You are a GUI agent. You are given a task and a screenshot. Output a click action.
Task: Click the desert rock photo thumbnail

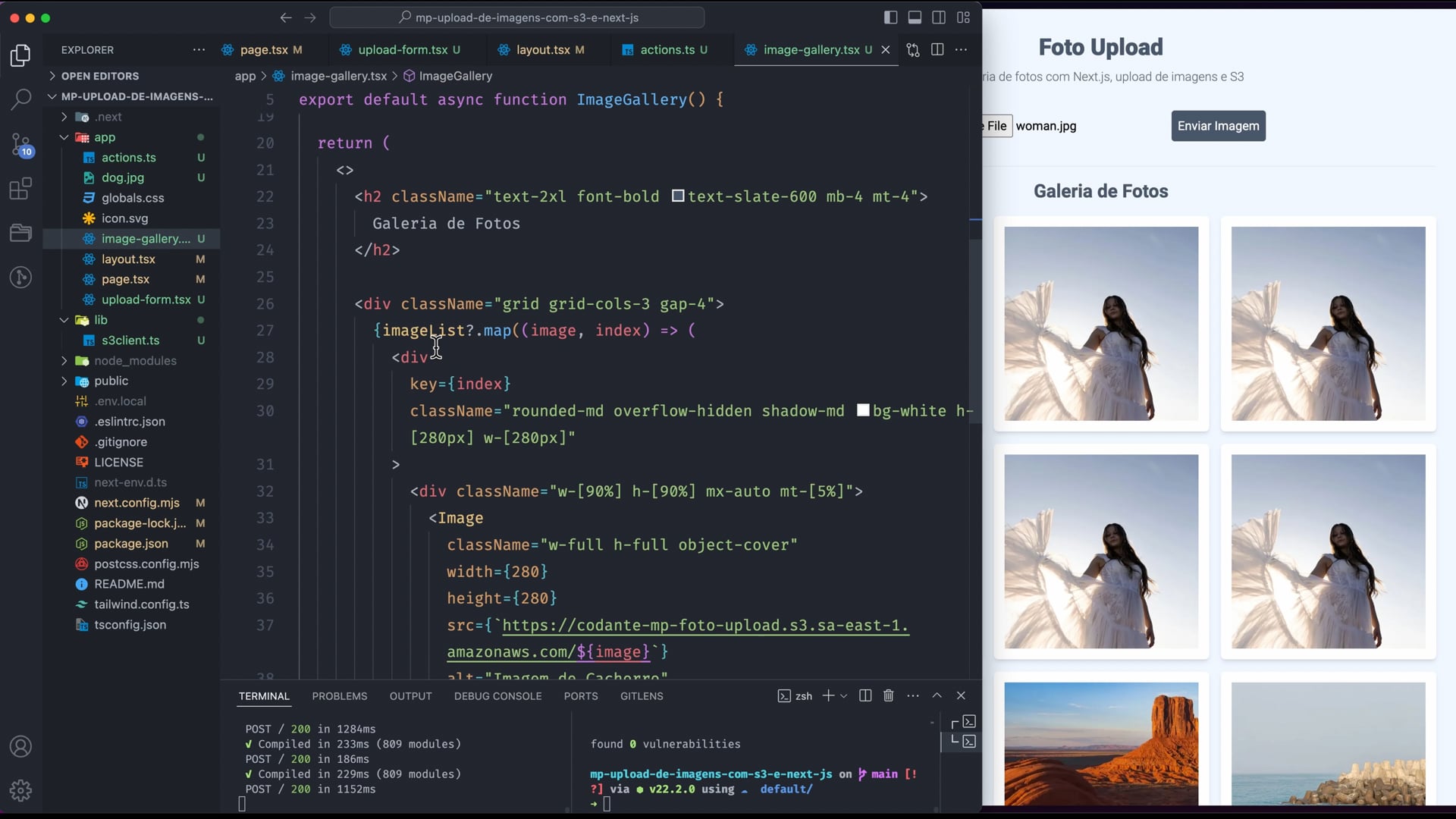(1101, 743)
